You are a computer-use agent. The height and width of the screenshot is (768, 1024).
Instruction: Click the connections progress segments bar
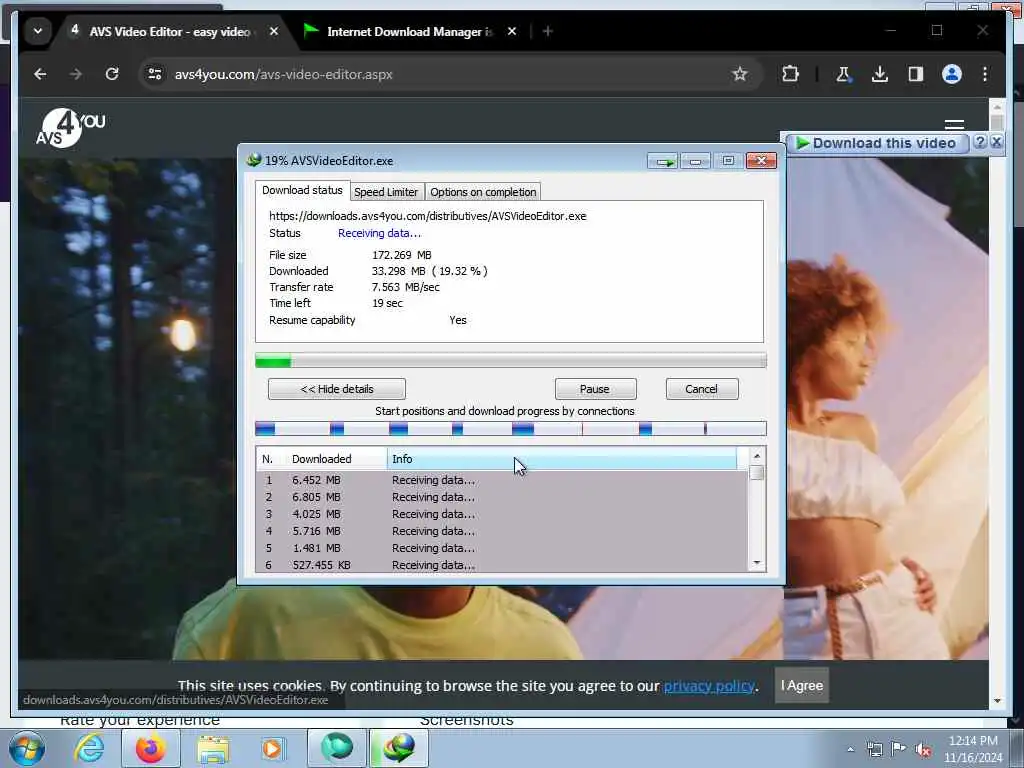511,428
